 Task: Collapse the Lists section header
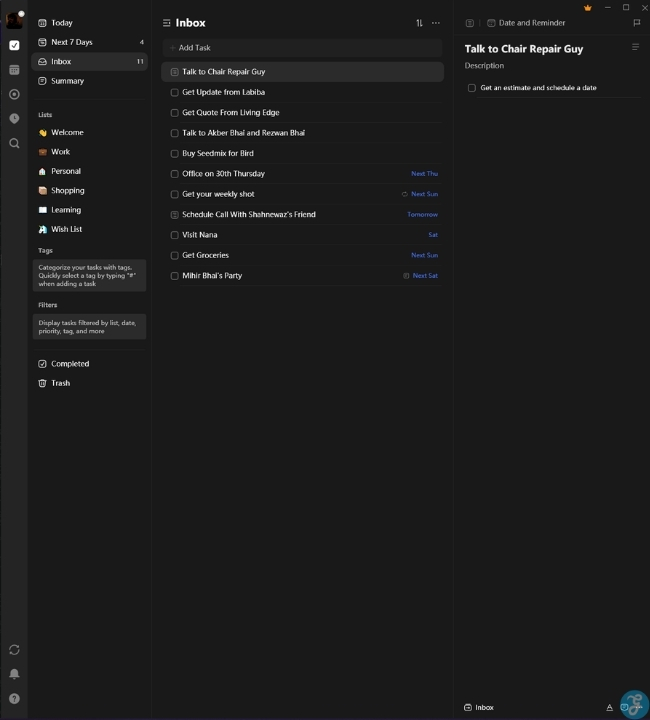(45, 115)
